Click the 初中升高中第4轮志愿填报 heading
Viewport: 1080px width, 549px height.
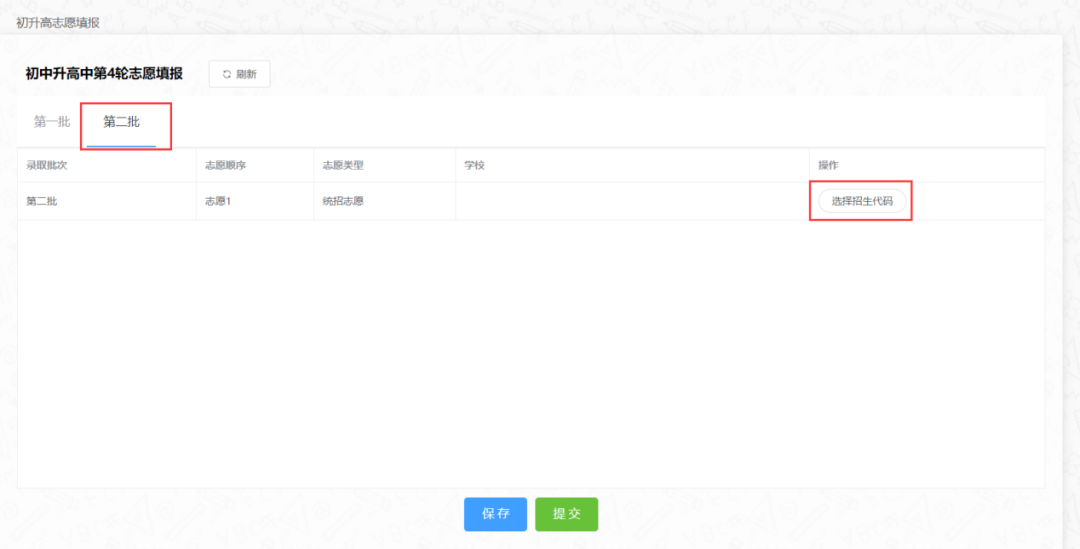(x=104, y=74)
